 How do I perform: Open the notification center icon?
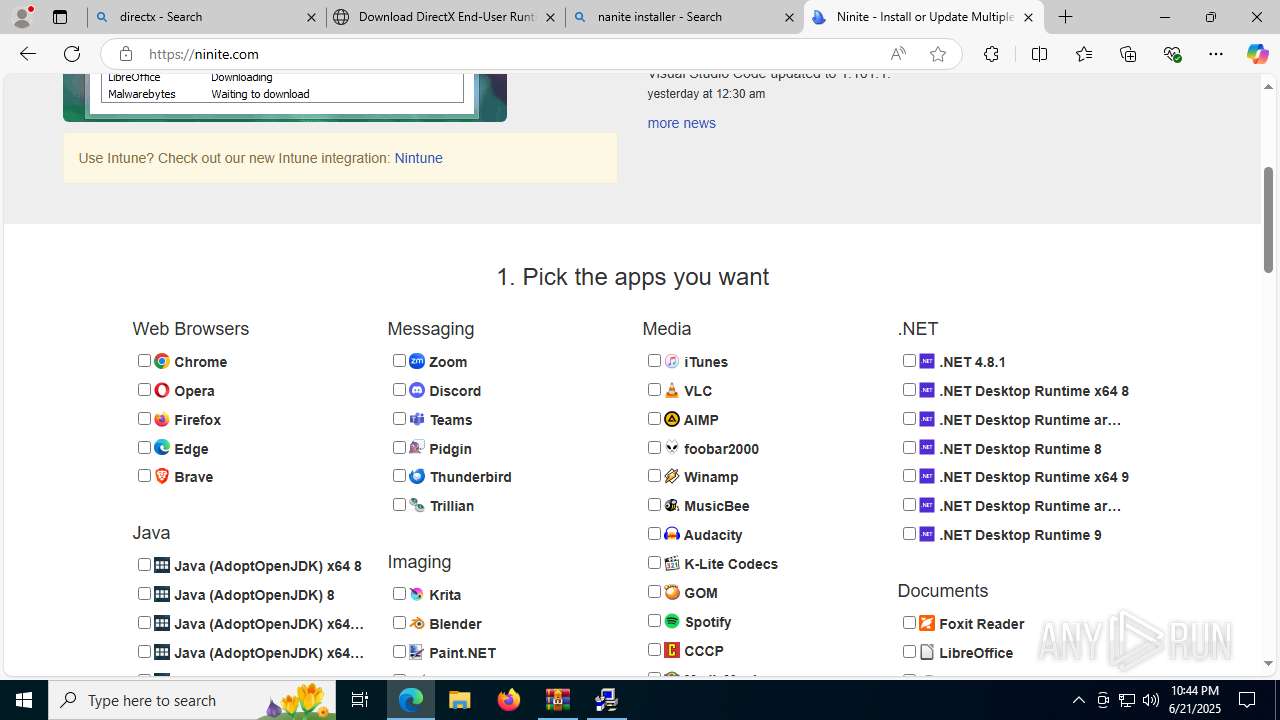1247,700
